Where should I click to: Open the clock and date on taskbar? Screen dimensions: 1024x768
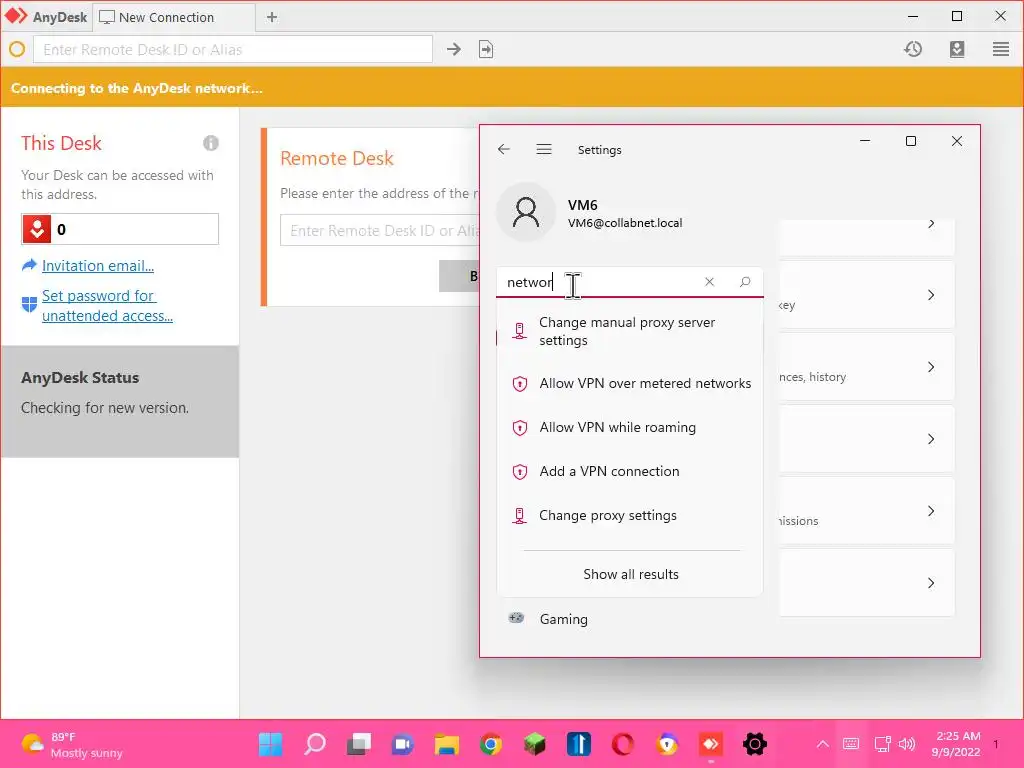[957, 744]
